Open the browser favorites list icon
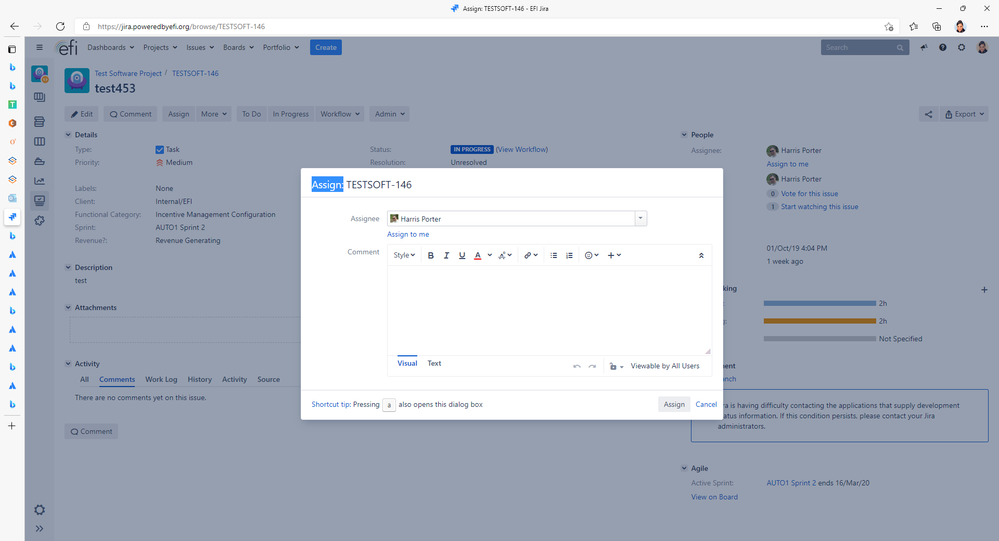The image size is (999, 541). pos(914,26)
